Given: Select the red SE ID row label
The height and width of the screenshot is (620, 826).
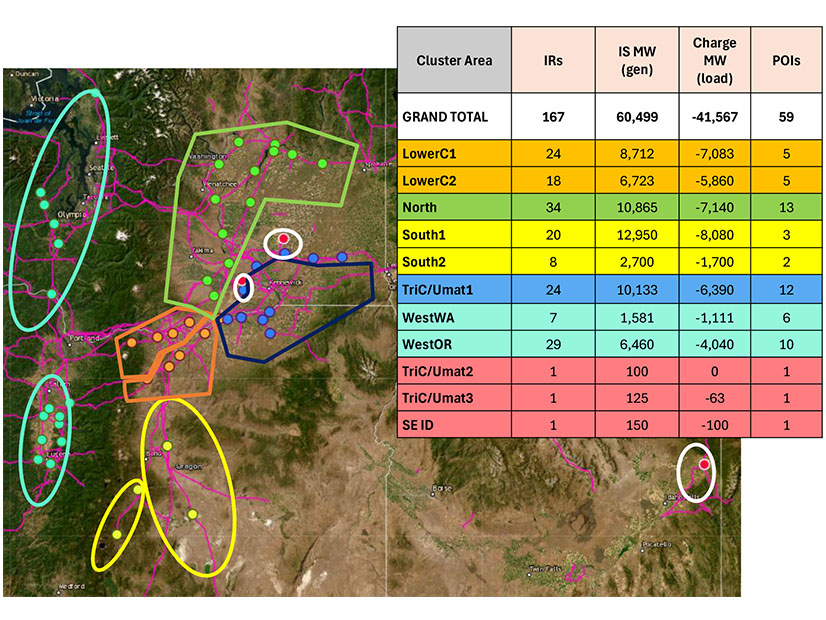Looking at the screenshot, I should 418,425.
